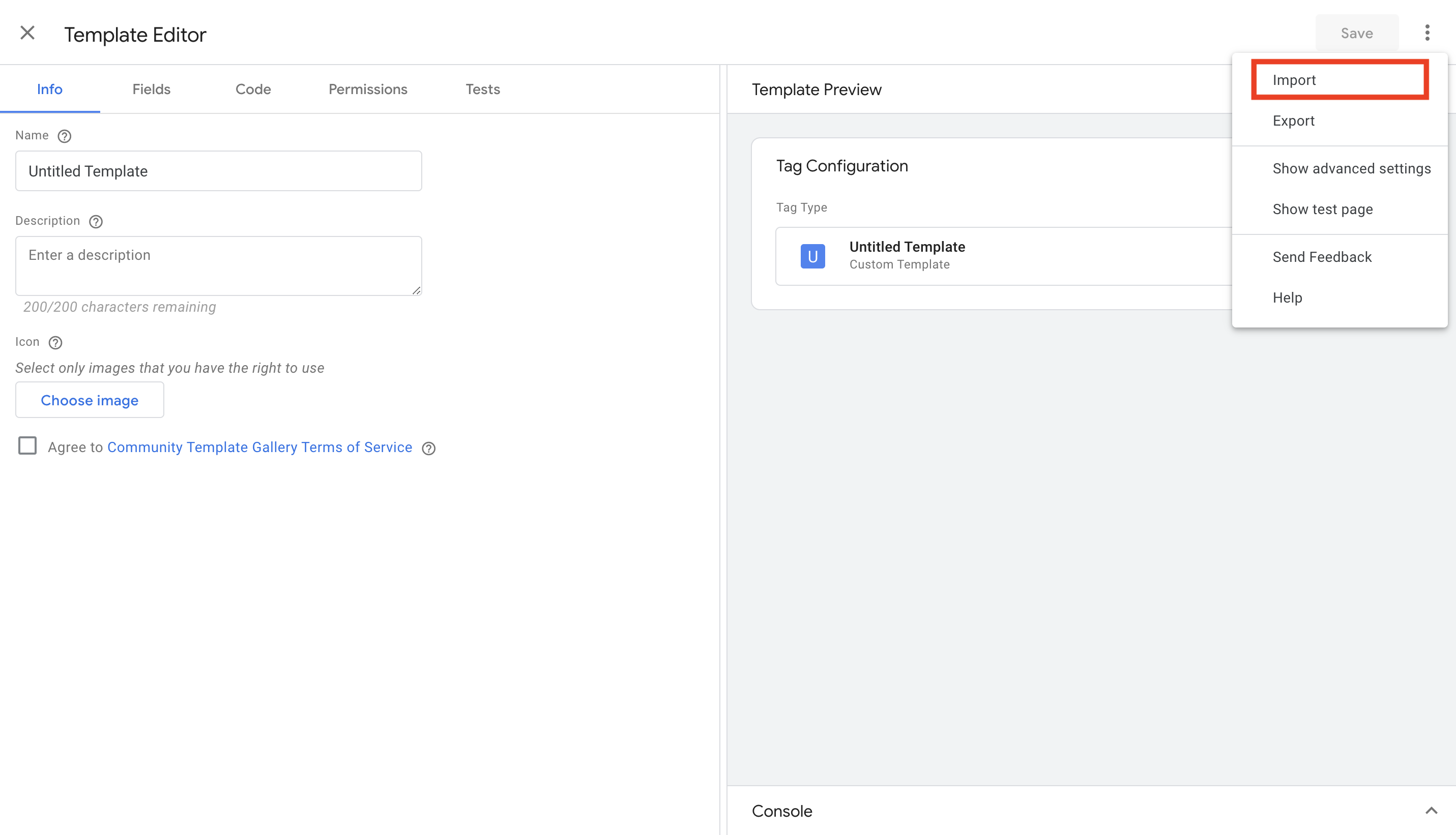Viewport: 1456px width, 835px height.
Task: Click the Choose image button
Action: click(x=90, y=400)
